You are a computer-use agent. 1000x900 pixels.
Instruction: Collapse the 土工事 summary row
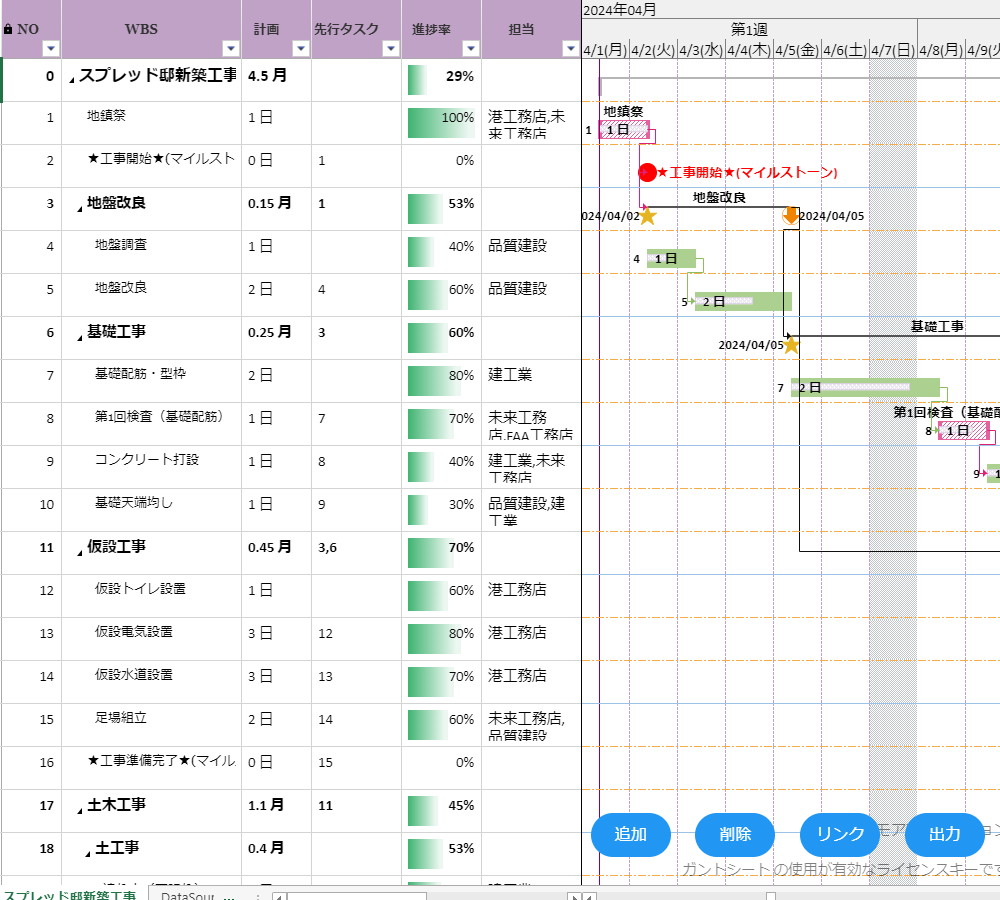(88, 853)
